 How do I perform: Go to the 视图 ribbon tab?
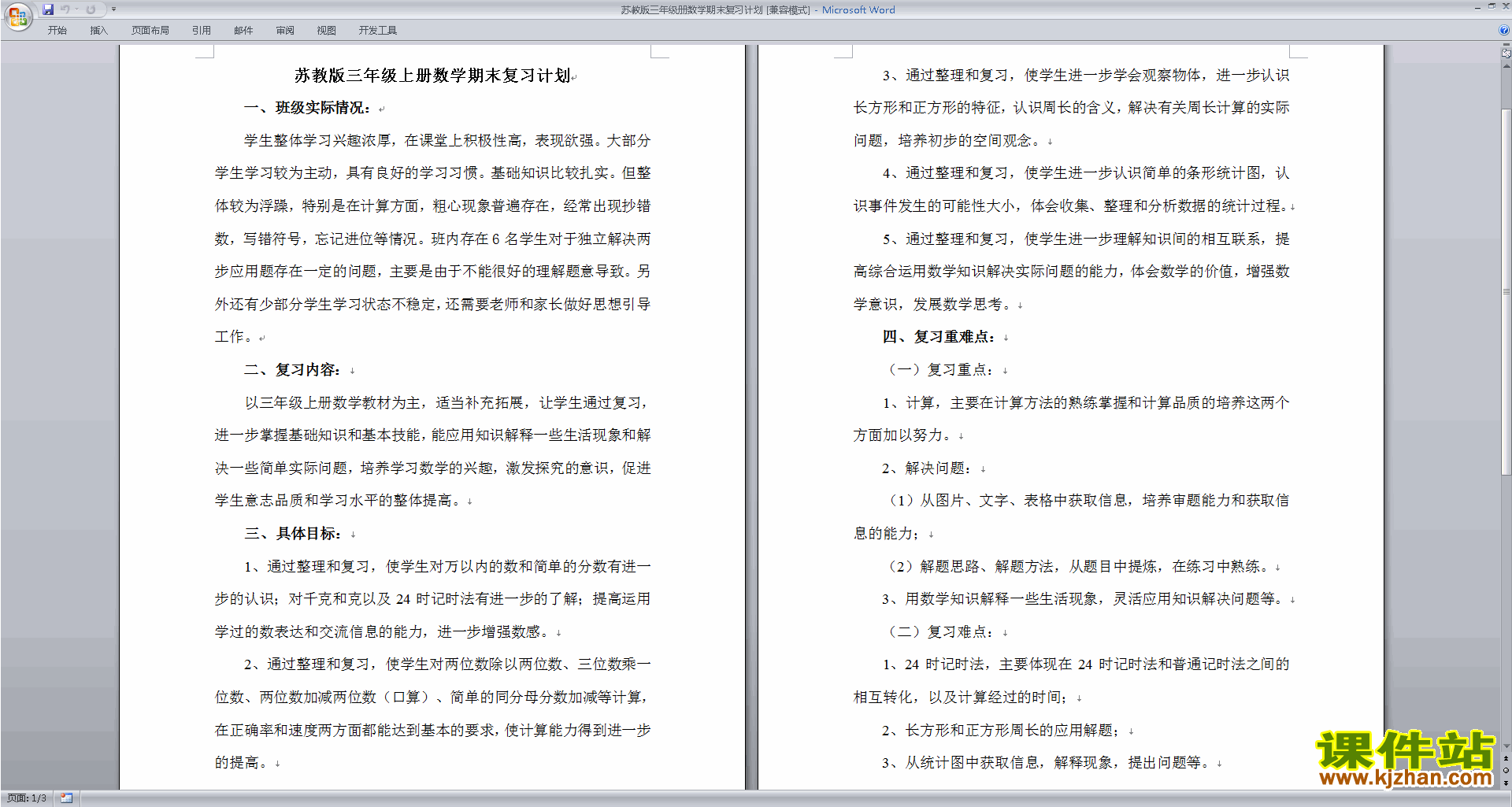327,31
